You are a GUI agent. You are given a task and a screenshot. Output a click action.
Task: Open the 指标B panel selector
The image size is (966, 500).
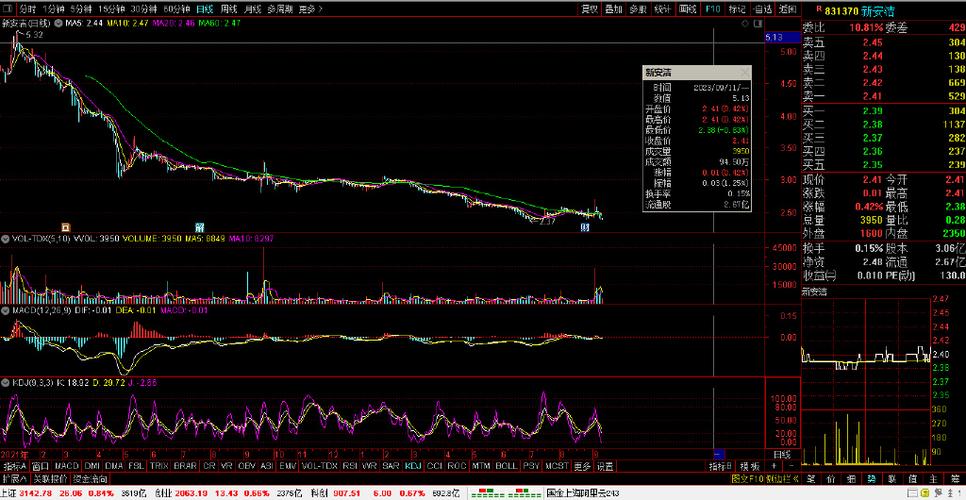[721, 466]
